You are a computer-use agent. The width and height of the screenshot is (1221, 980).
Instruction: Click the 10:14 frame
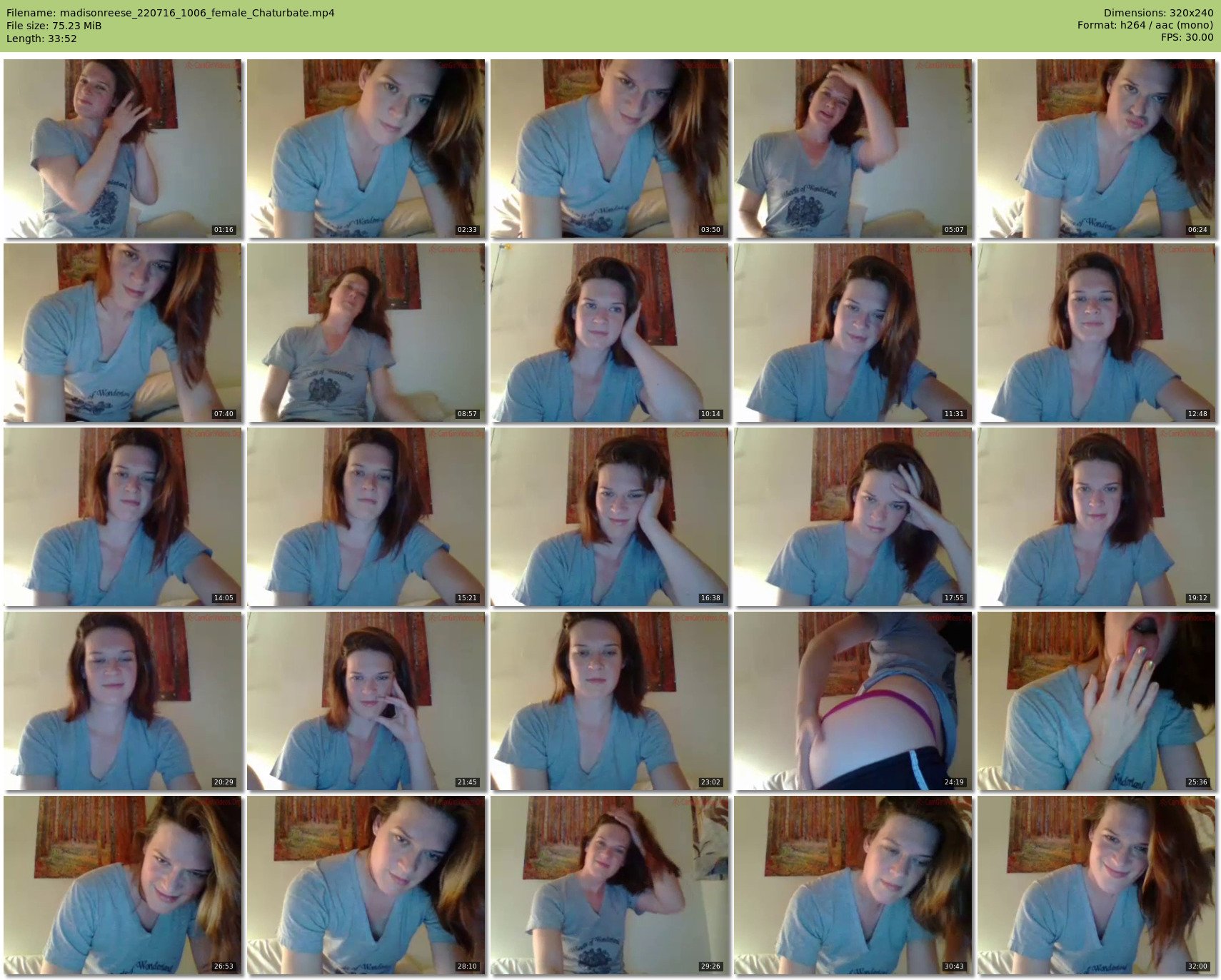coord(610,333)
